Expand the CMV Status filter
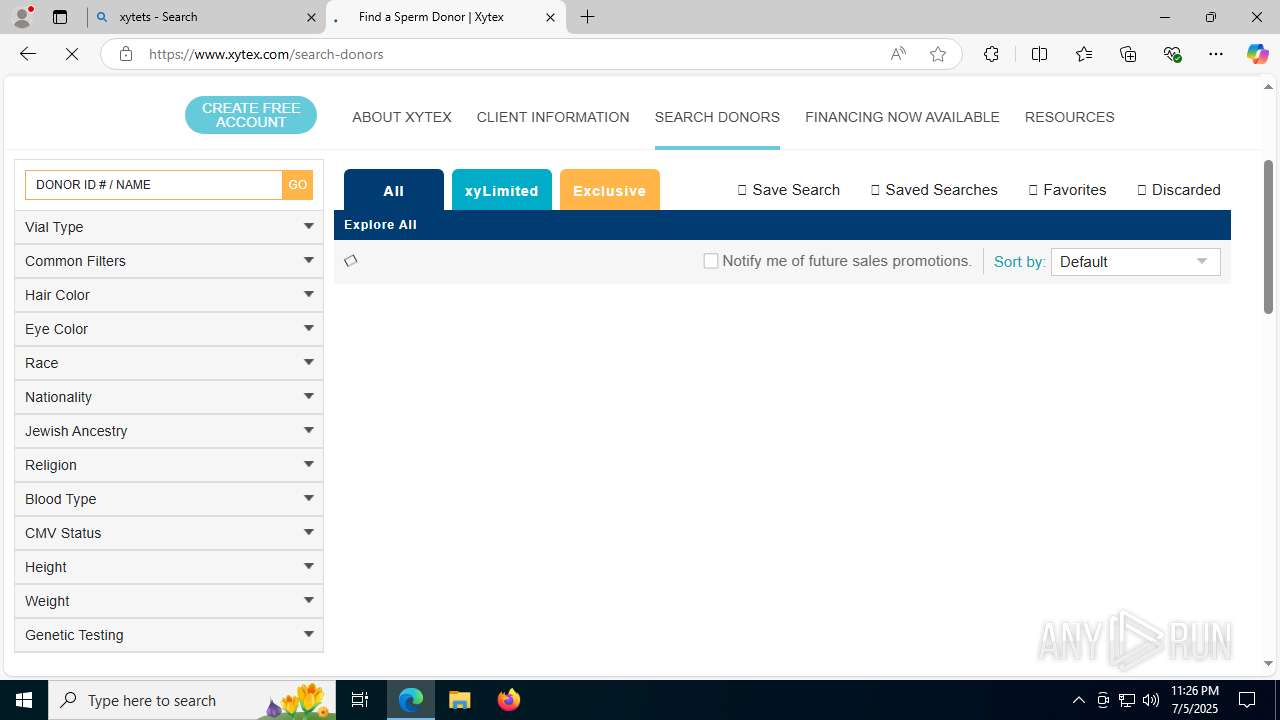 click(169, 533)
